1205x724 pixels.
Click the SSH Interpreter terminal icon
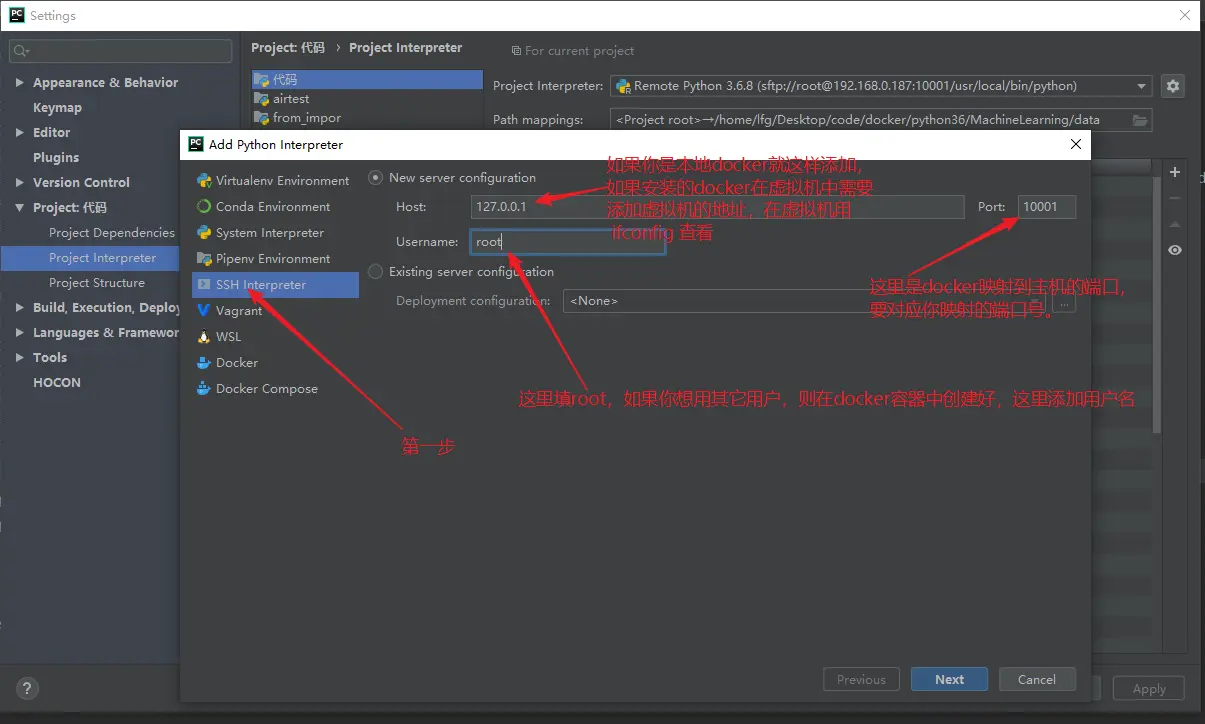click(204, 285)
